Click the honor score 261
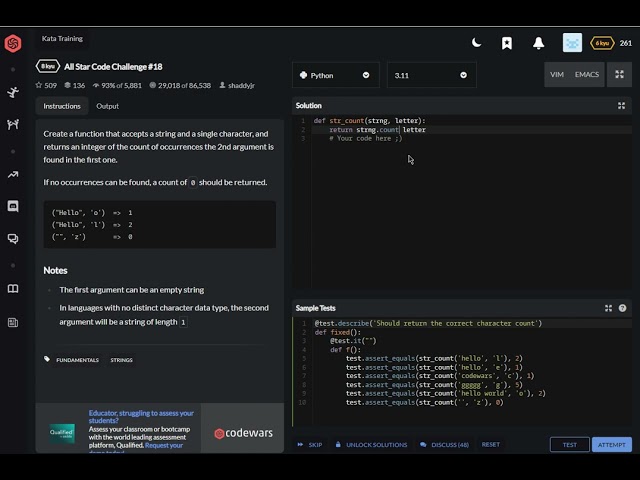 pyautogui.click(x=626, y=43)
